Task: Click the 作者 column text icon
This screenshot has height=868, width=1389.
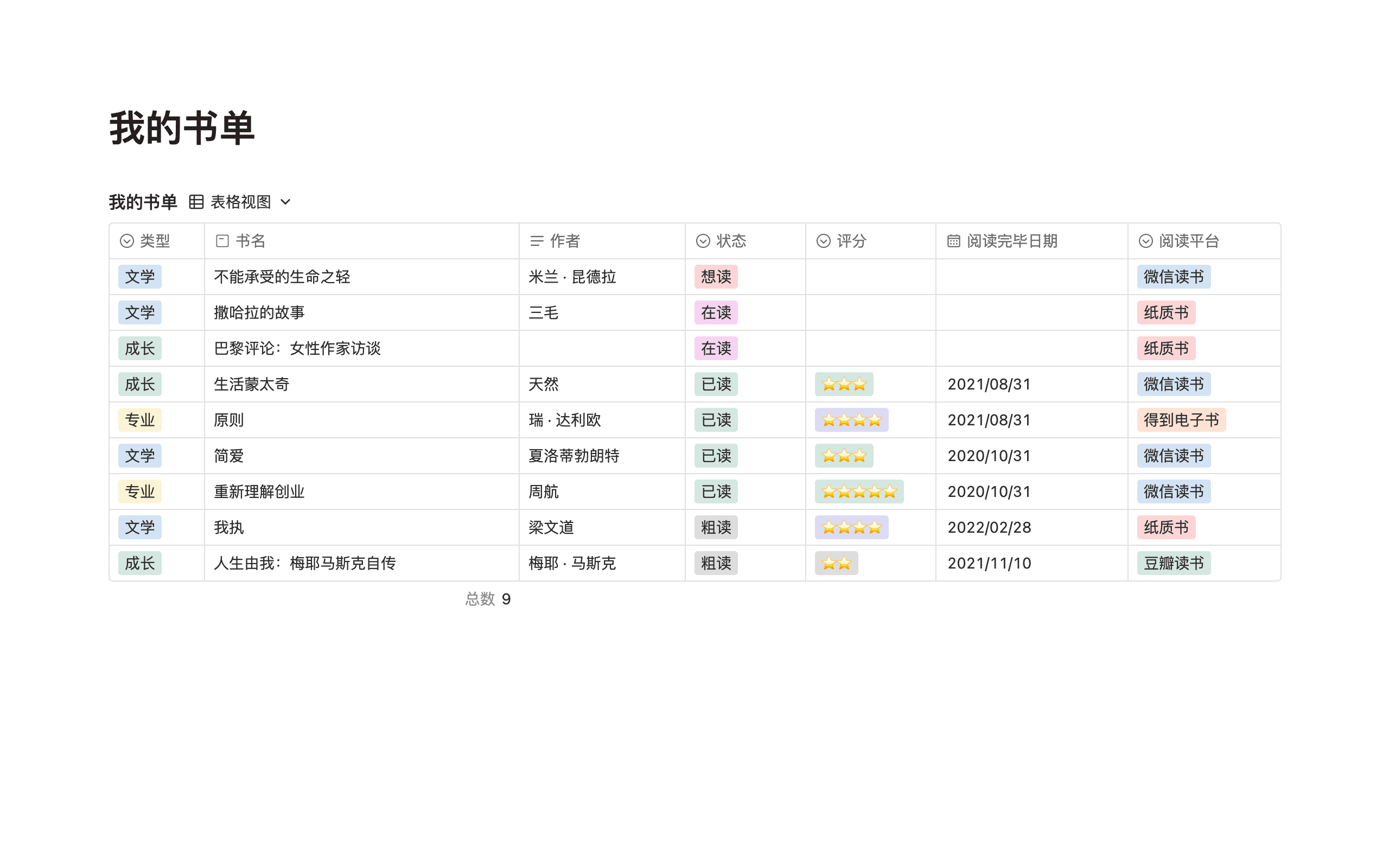Action: click(x=537, y=241)
